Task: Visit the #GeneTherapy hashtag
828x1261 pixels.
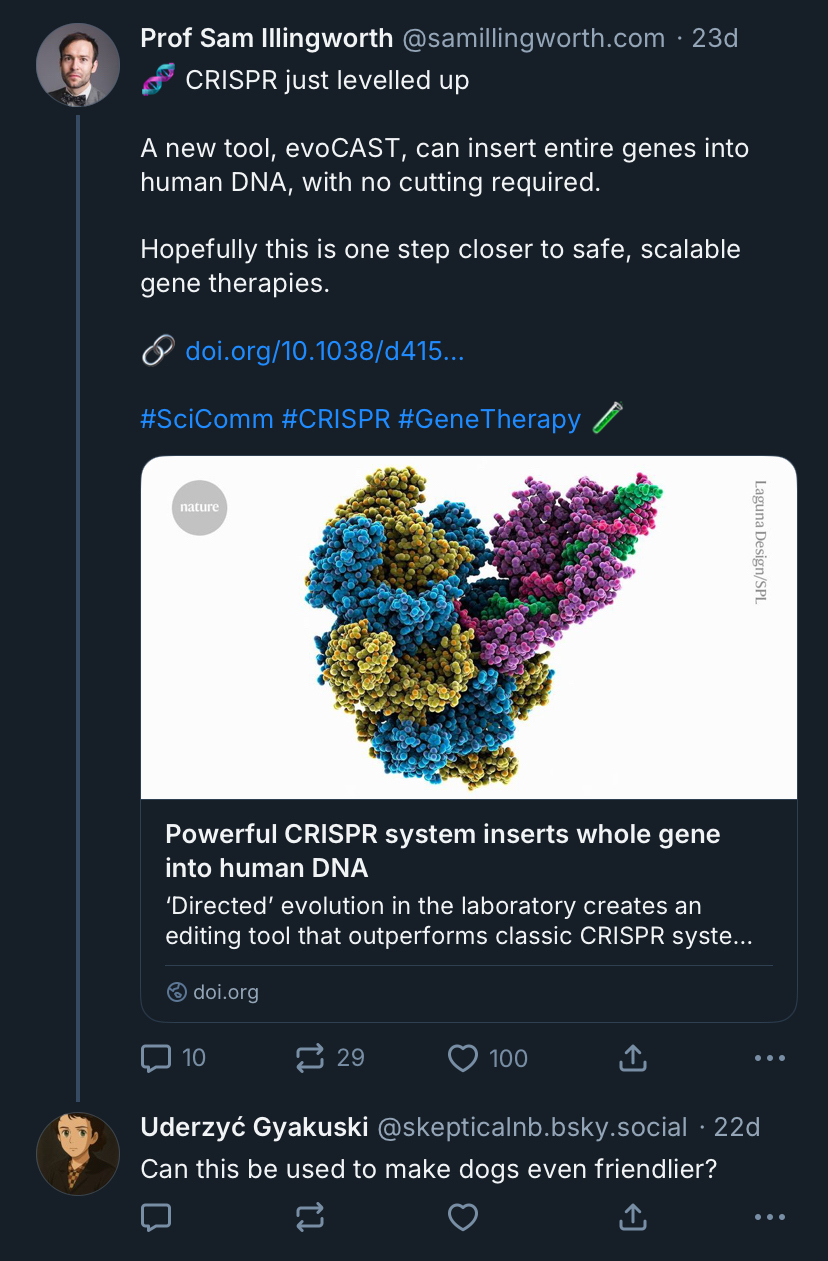Action: [489, 419]
